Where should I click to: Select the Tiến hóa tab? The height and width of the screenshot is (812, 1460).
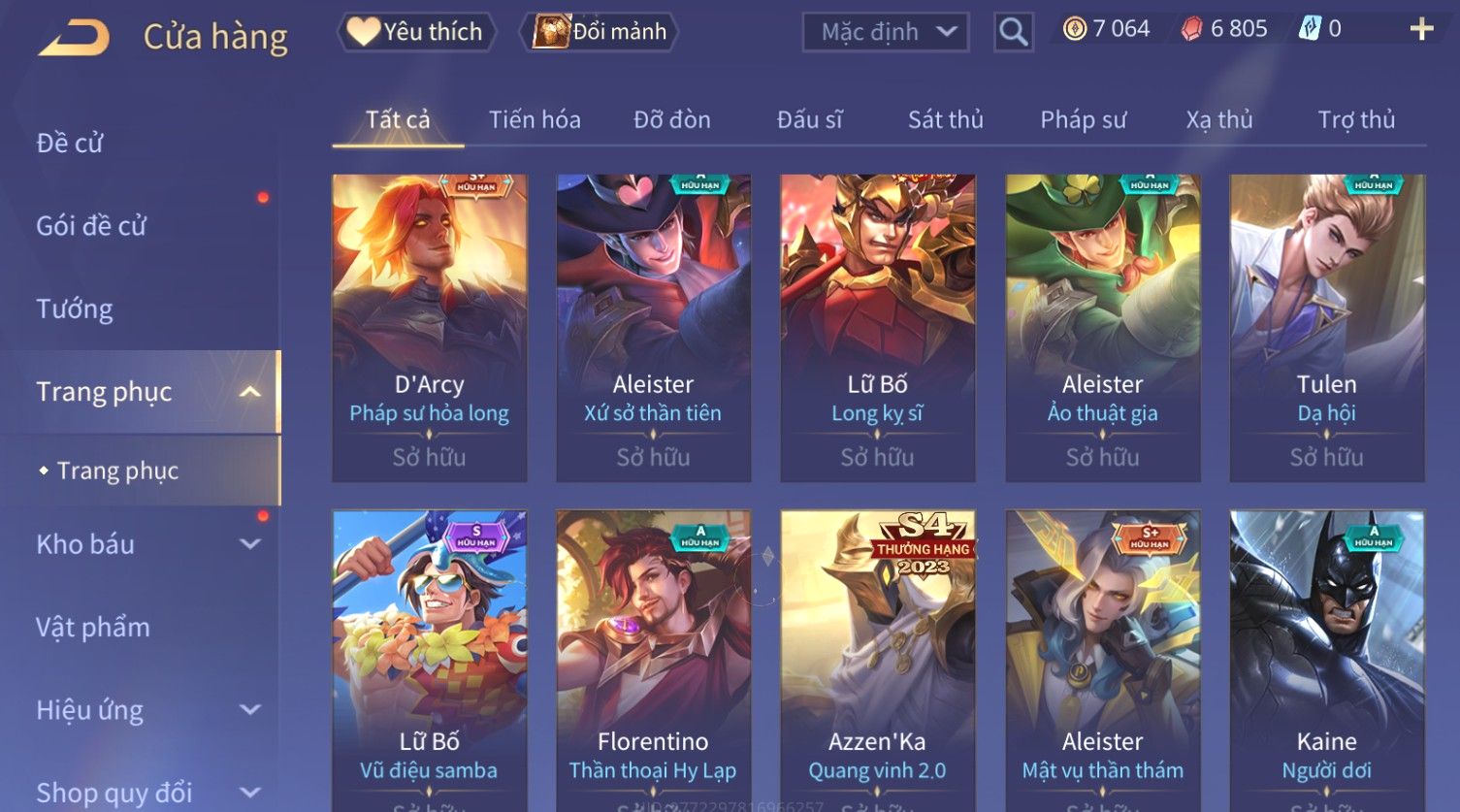(x=535, y=119)
